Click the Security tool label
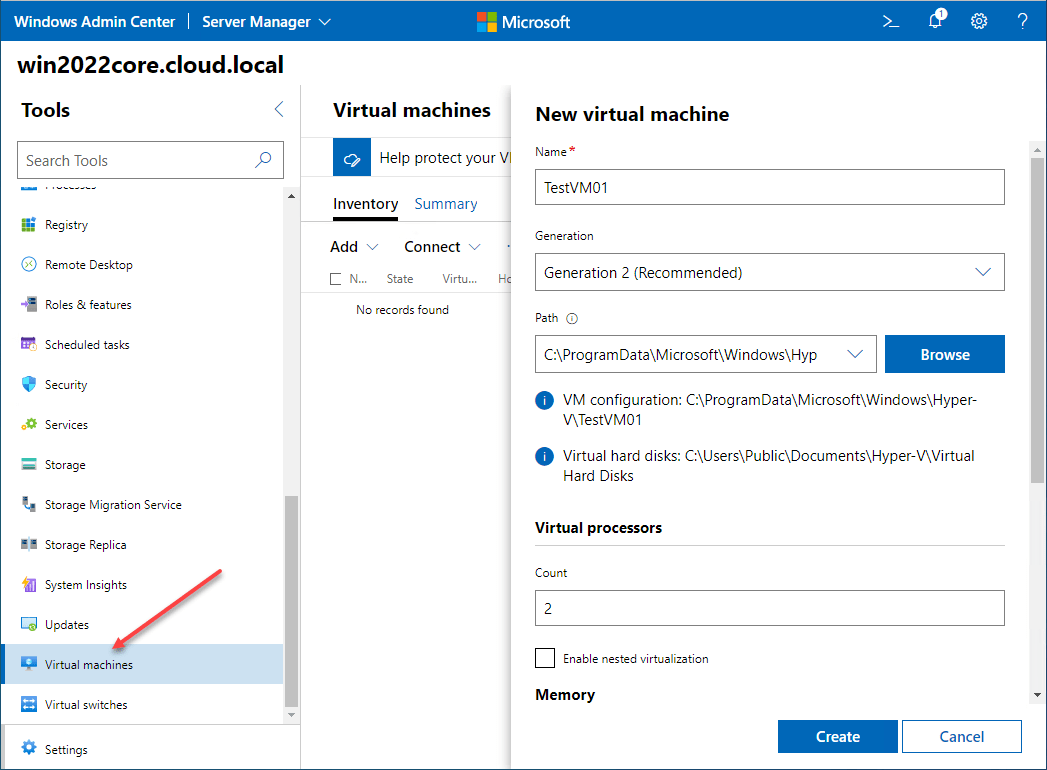Viewport: 1047px width, 770px height. coord(66,385)
